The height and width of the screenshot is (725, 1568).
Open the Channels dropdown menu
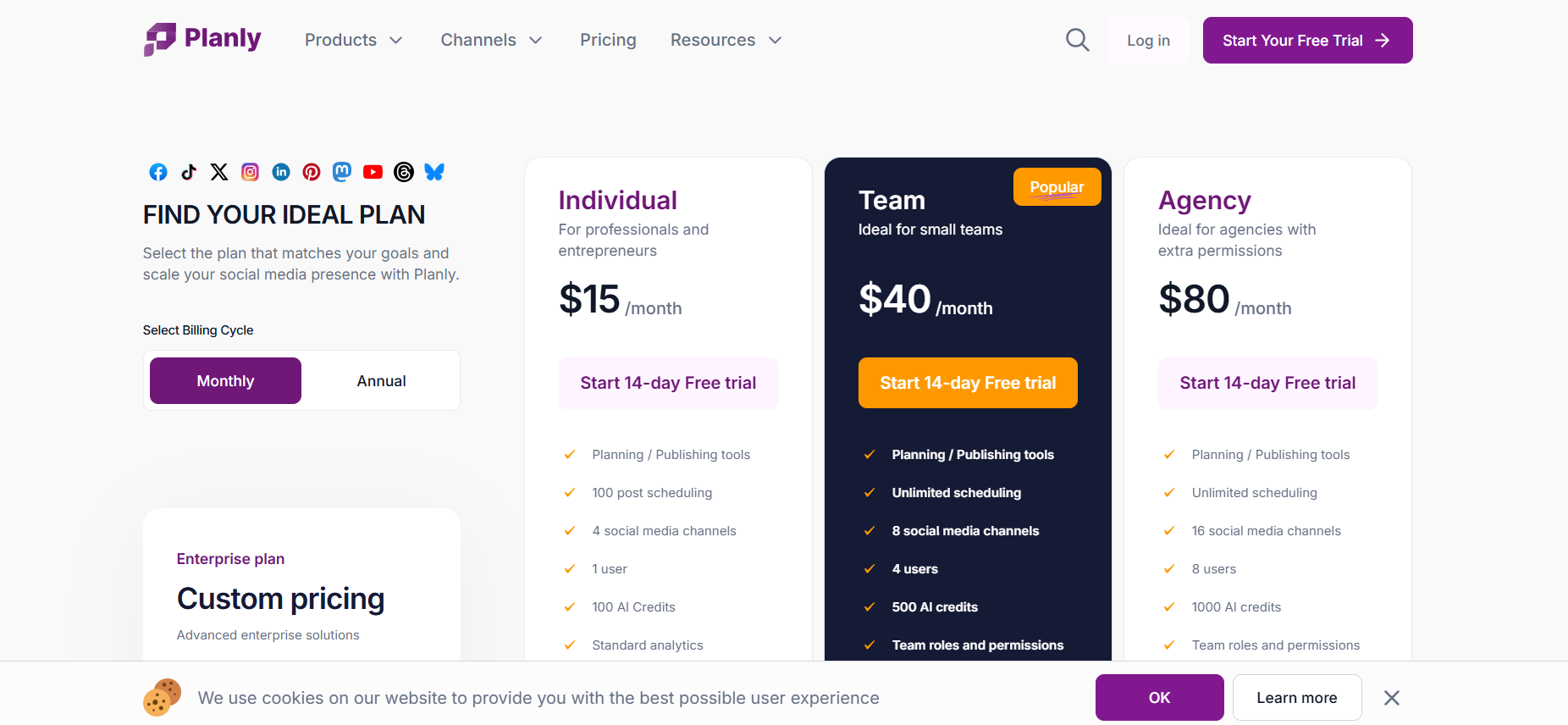click(491, 40)
